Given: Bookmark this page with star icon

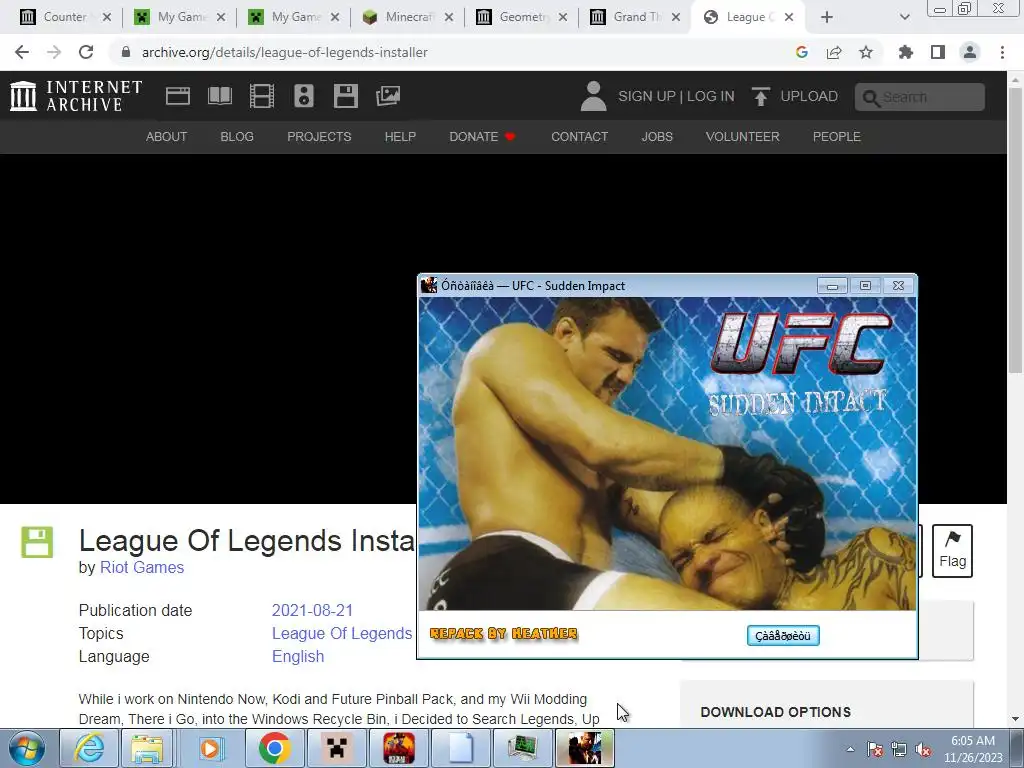Looking at the screenshot, I should click(x=866, y=52).
